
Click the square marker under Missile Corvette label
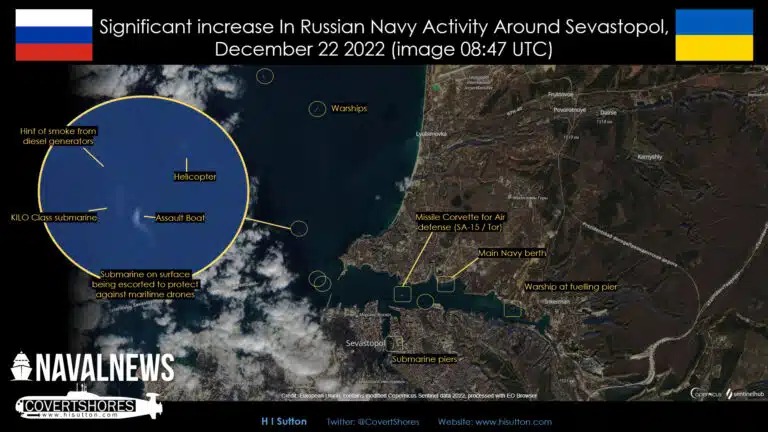tap(402, 293)
